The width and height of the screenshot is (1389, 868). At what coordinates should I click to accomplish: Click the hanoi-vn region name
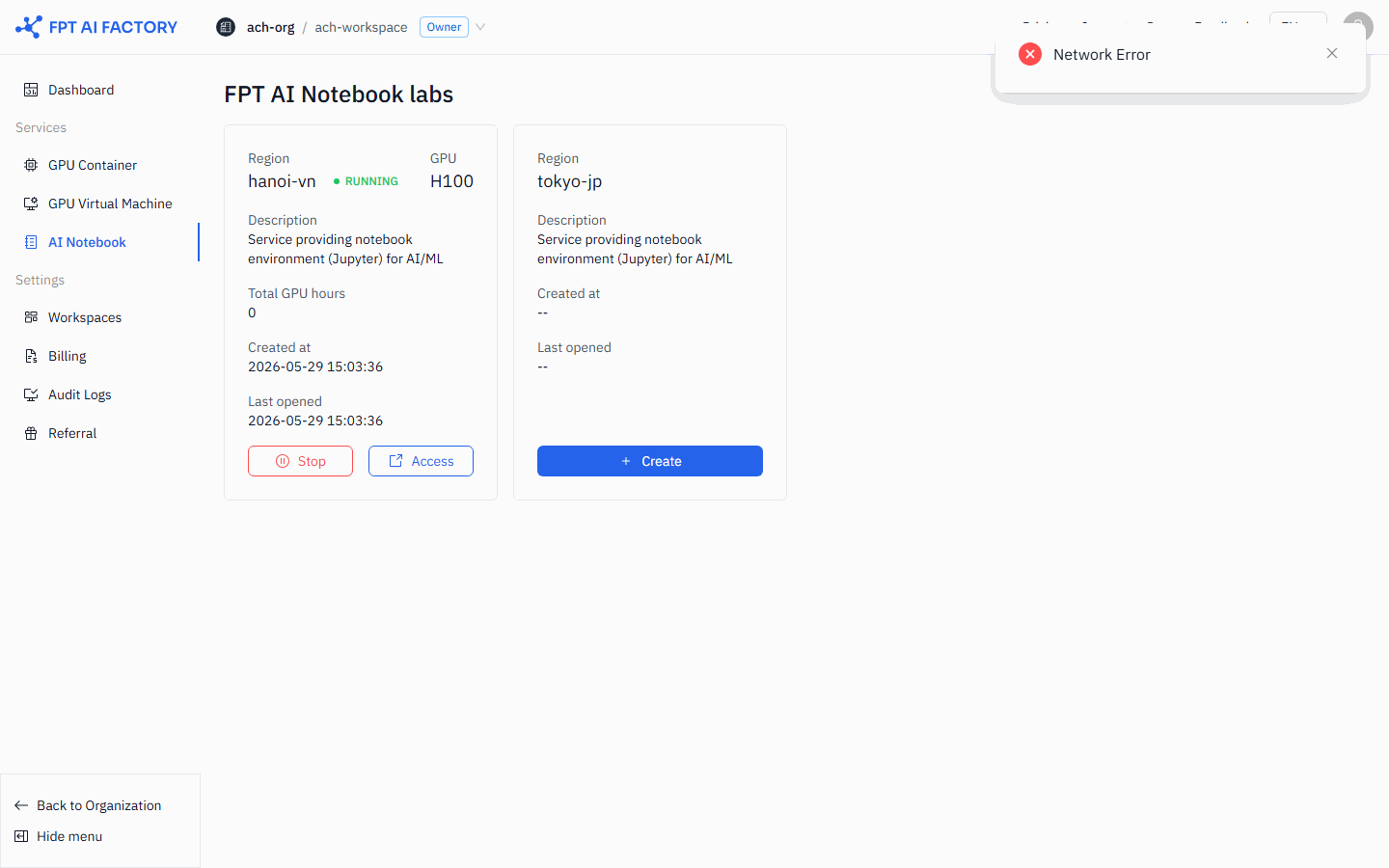point(282,181)
